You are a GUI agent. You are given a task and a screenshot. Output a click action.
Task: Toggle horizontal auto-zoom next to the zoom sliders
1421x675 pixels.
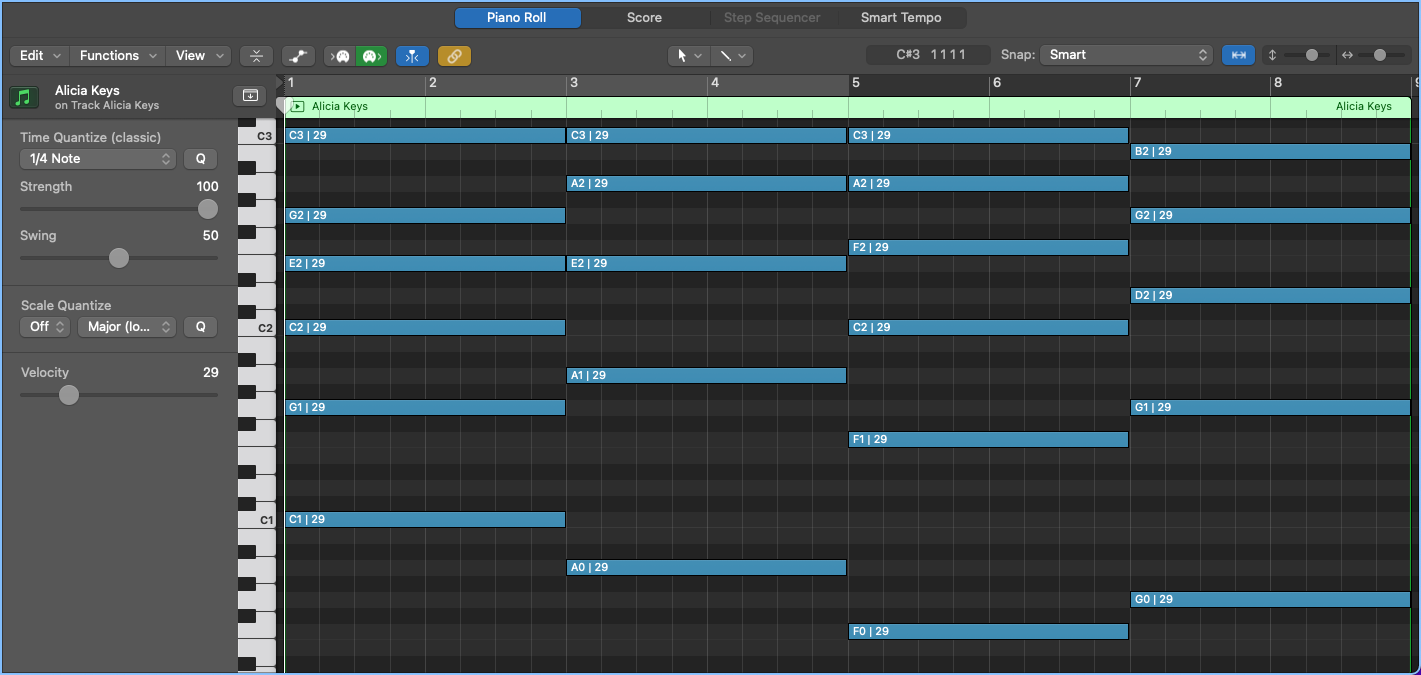tap(1238, 55)
